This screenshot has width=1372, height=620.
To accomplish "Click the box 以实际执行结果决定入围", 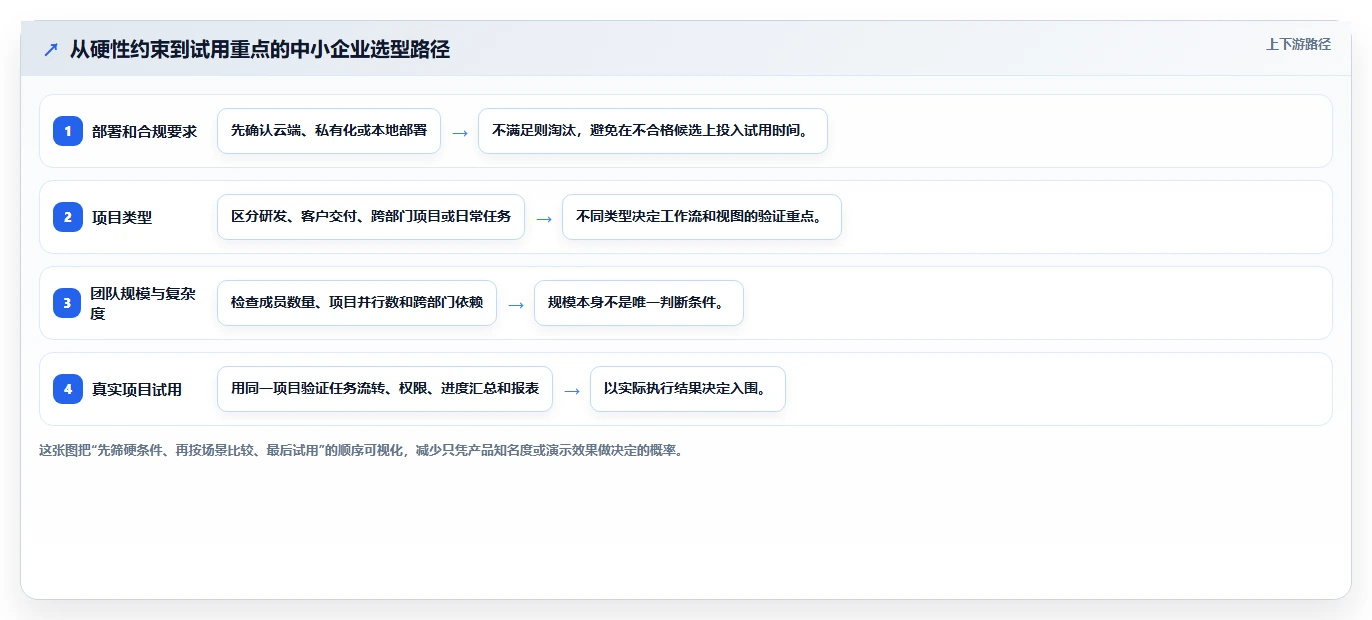I will [688, 389].
